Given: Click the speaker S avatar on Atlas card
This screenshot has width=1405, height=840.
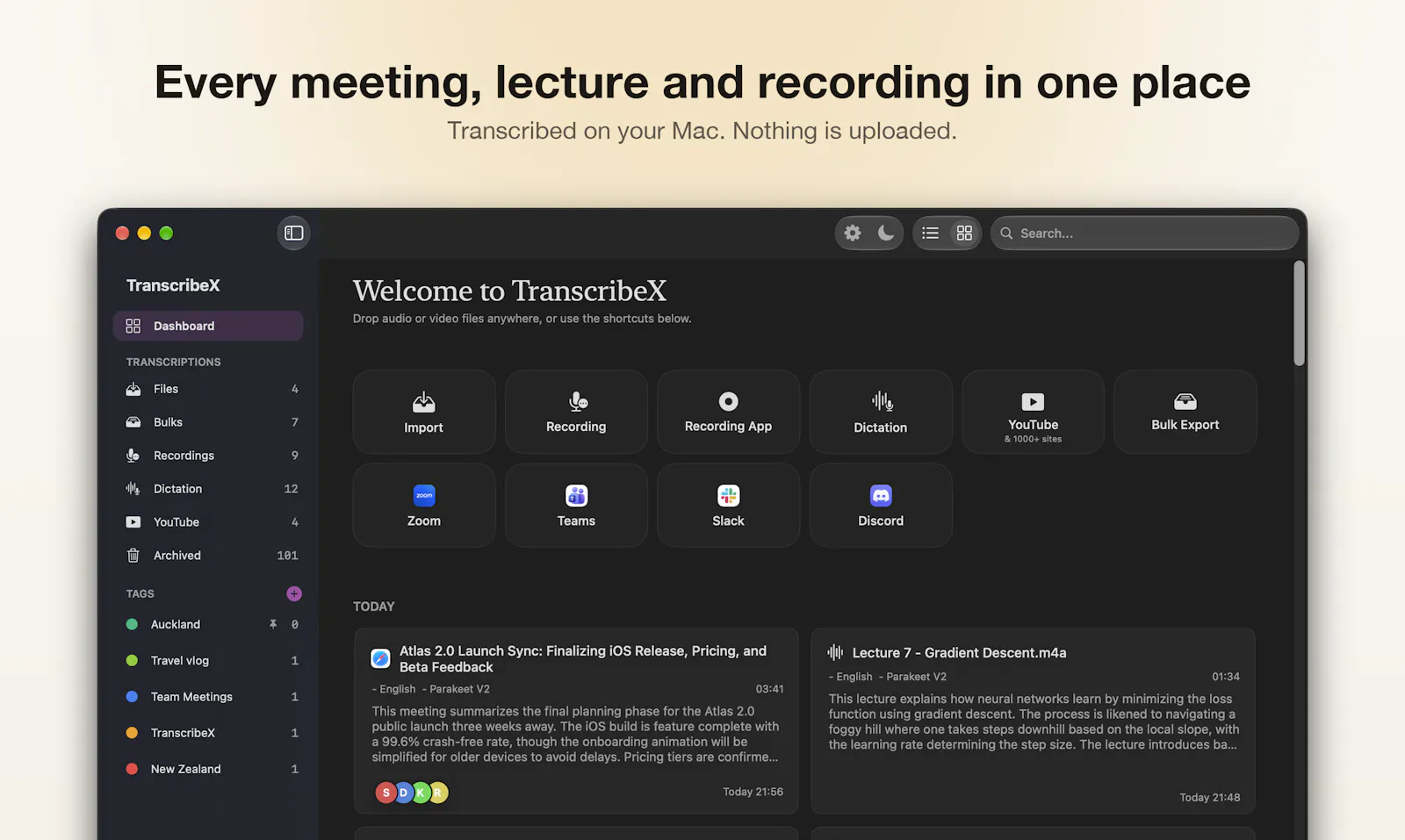Looking at the screenshot, I should (x=385, y=793).
